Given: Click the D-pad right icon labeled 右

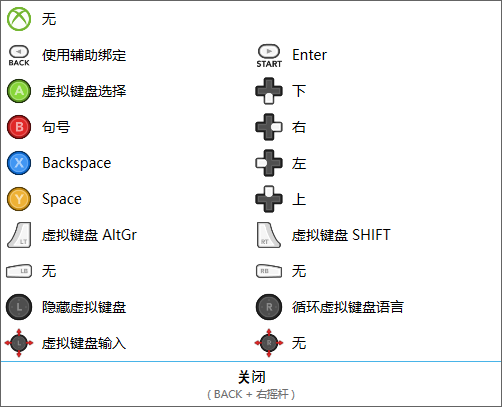Looking at the screenshot, I should 269,127.
